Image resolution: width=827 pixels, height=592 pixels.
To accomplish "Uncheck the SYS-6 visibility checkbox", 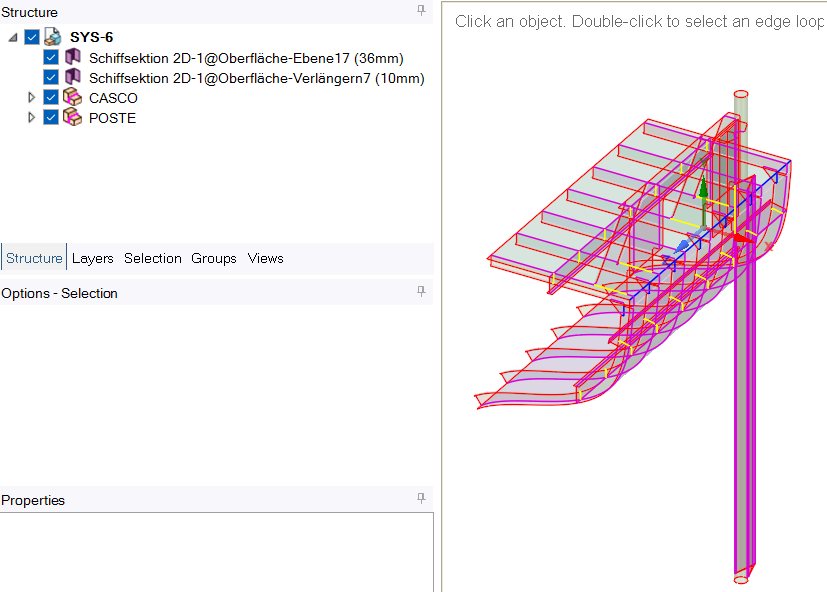I will coord(32,37).
